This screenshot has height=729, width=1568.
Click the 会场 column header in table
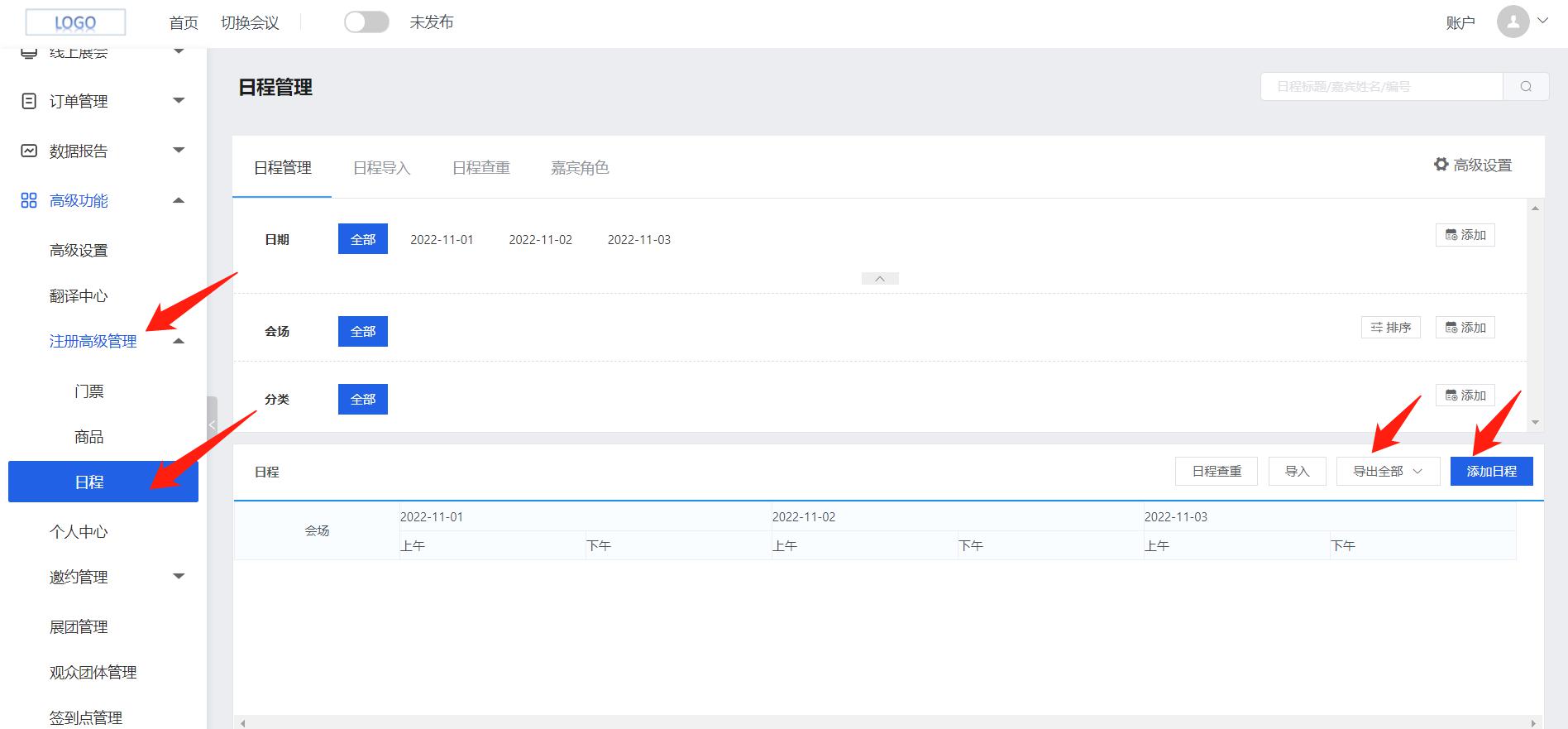(x=317, y=530)
